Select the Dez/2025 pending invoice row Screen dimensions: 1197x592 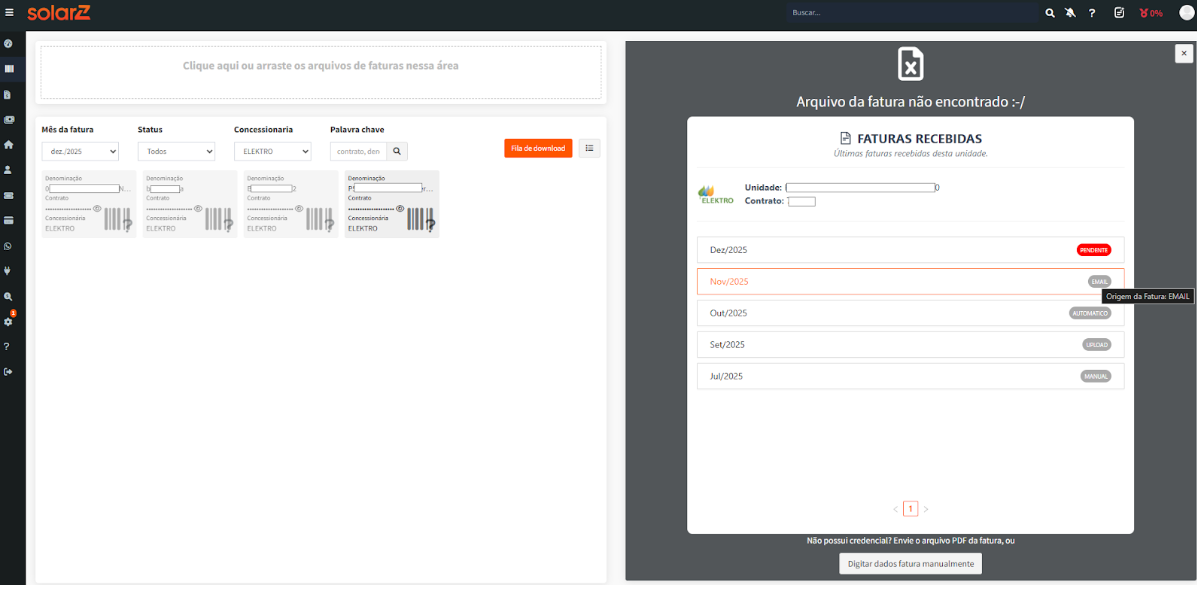click(x=910, y=250)
